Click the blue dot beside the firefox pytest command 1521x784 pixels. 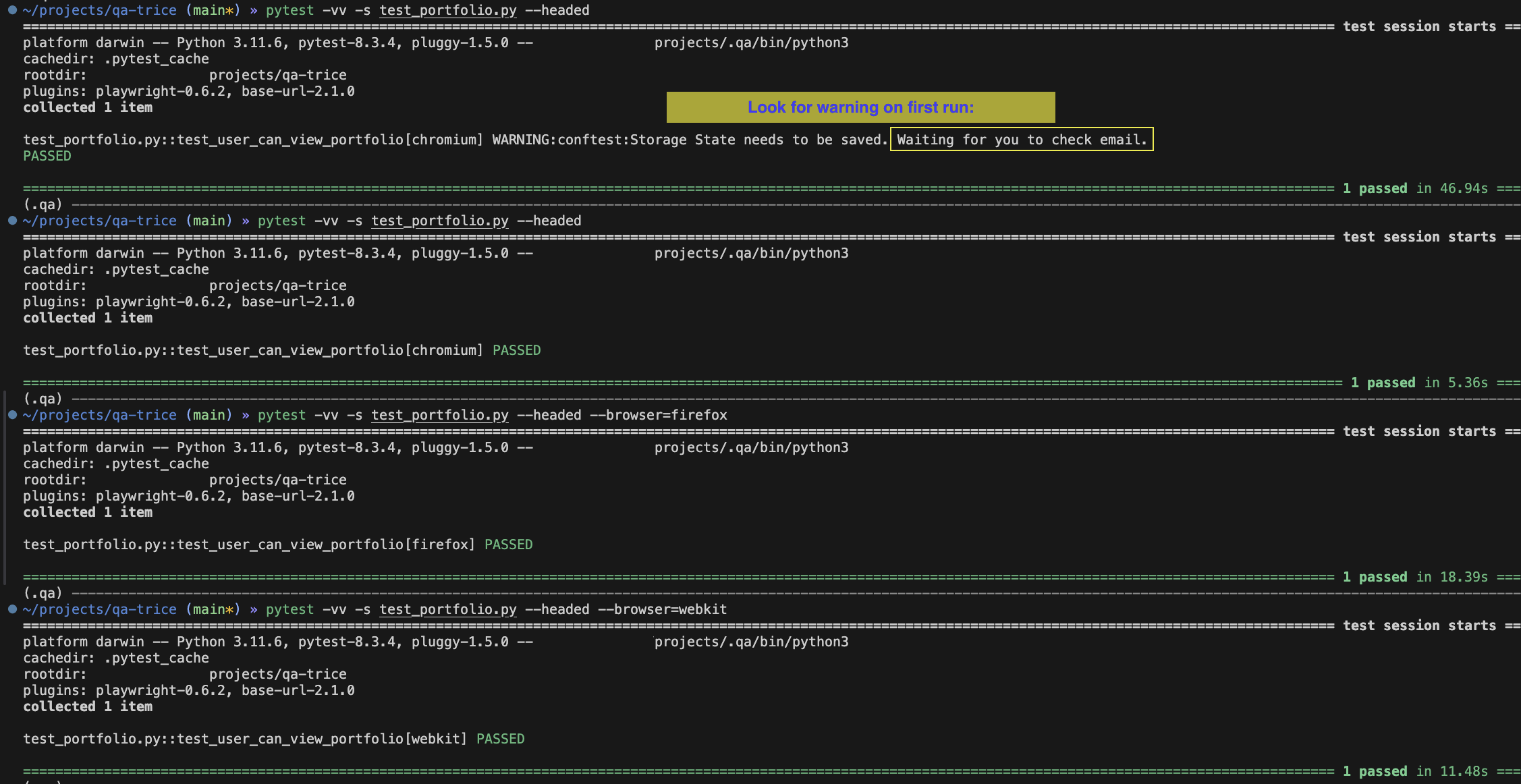click(x=12, y=415)
